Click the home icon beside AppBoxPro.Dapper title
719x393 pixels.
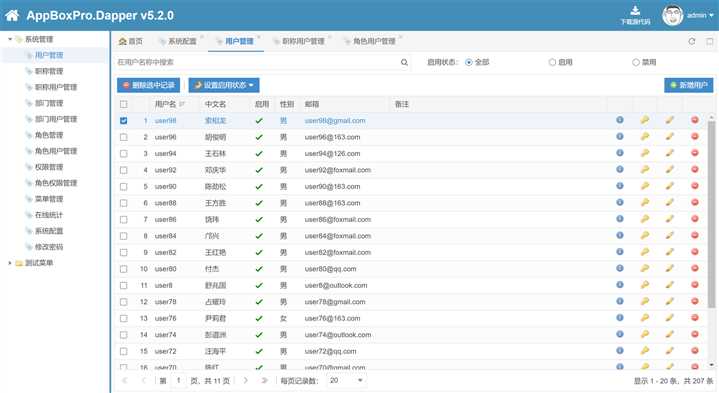coord(12,16)
